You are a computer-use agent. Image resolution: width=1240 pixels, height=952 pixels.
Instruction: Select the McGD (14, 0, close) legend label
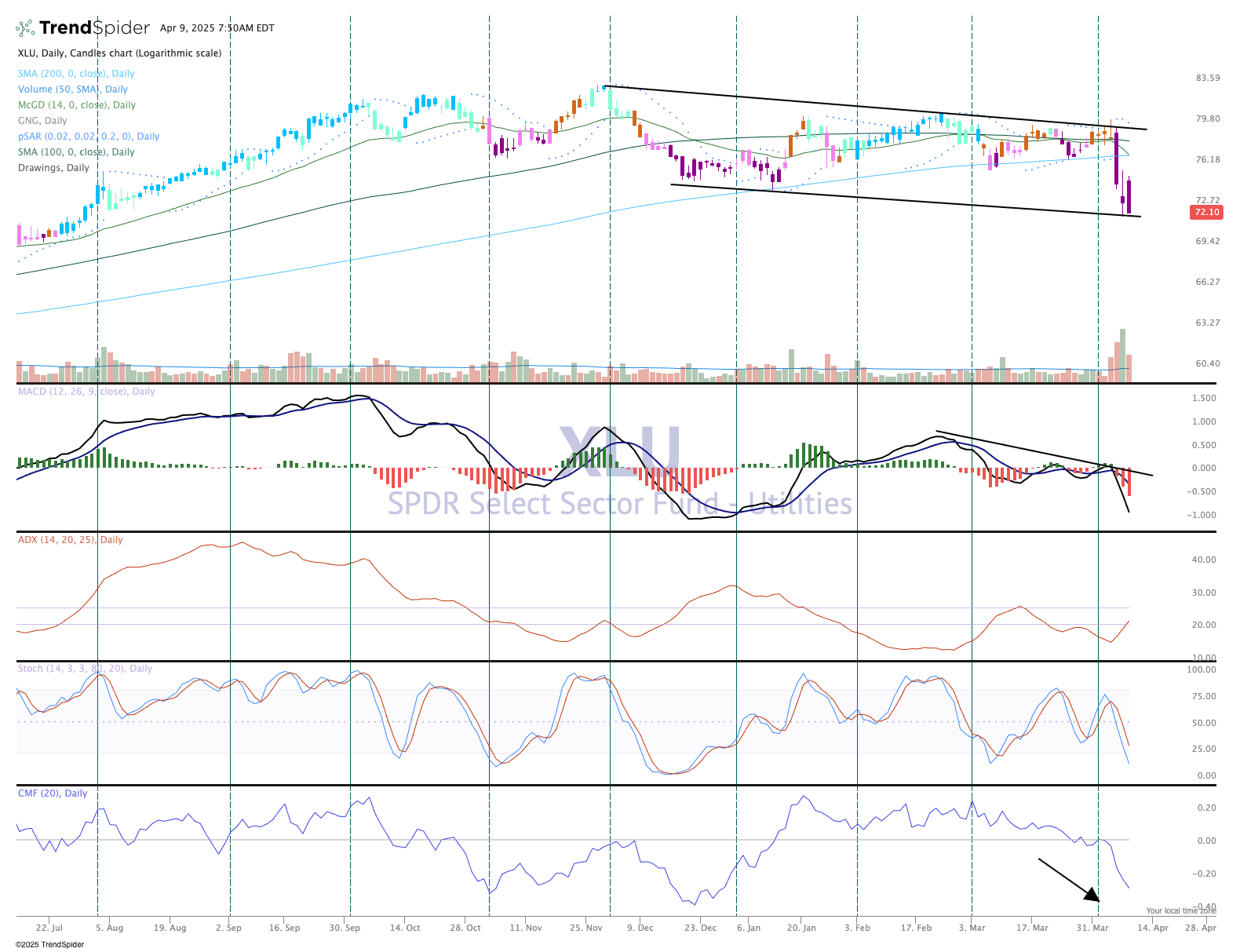[77, 105]
